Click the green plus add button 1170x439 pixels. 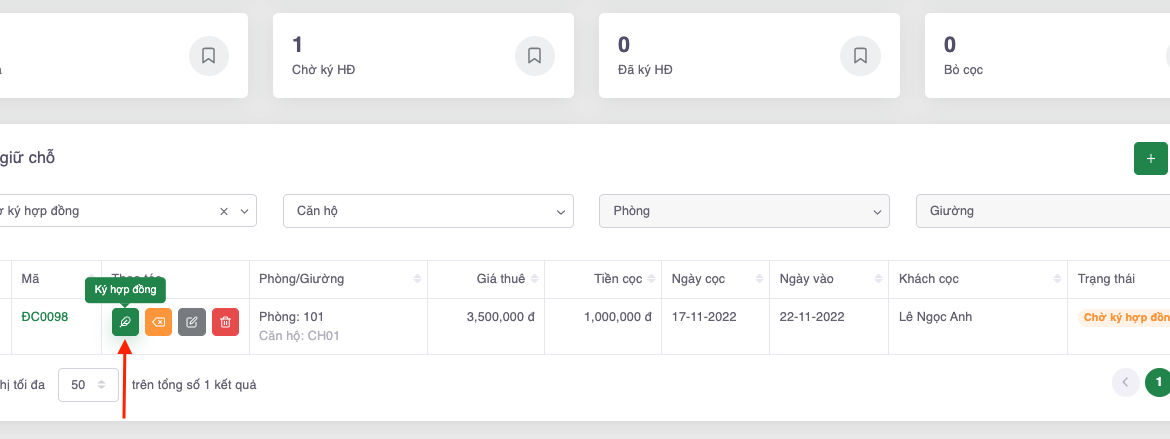click(1150, 158)
